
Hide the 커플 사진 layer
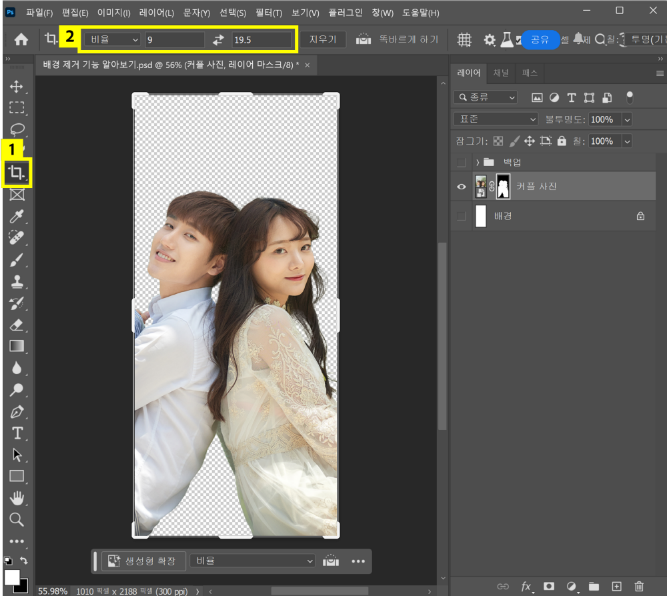pos(461,186)
